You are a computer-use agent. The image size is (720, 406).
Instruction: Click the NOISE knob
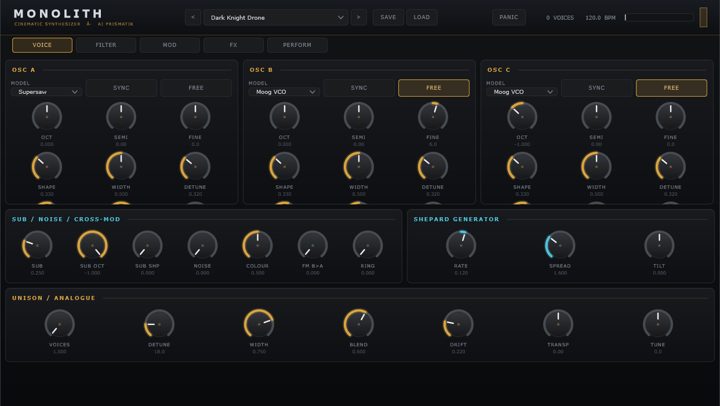(202, 245)
